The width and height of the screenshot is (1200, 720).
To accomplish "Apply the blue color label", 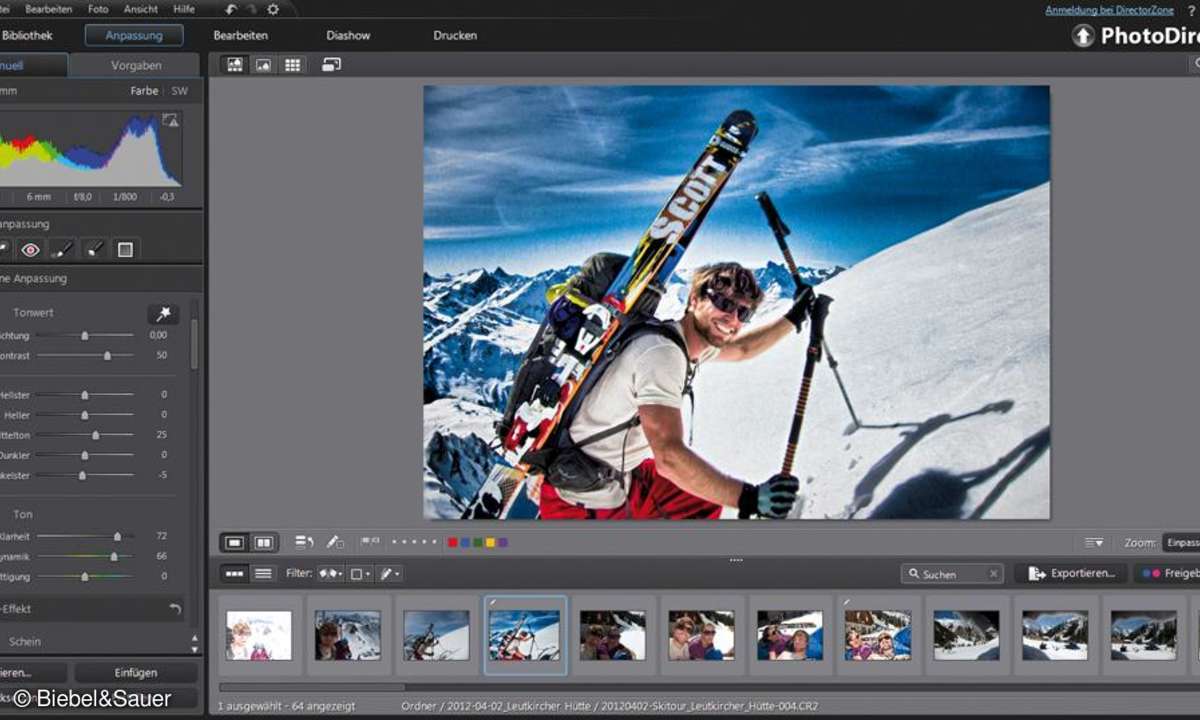I will (465, 542).
